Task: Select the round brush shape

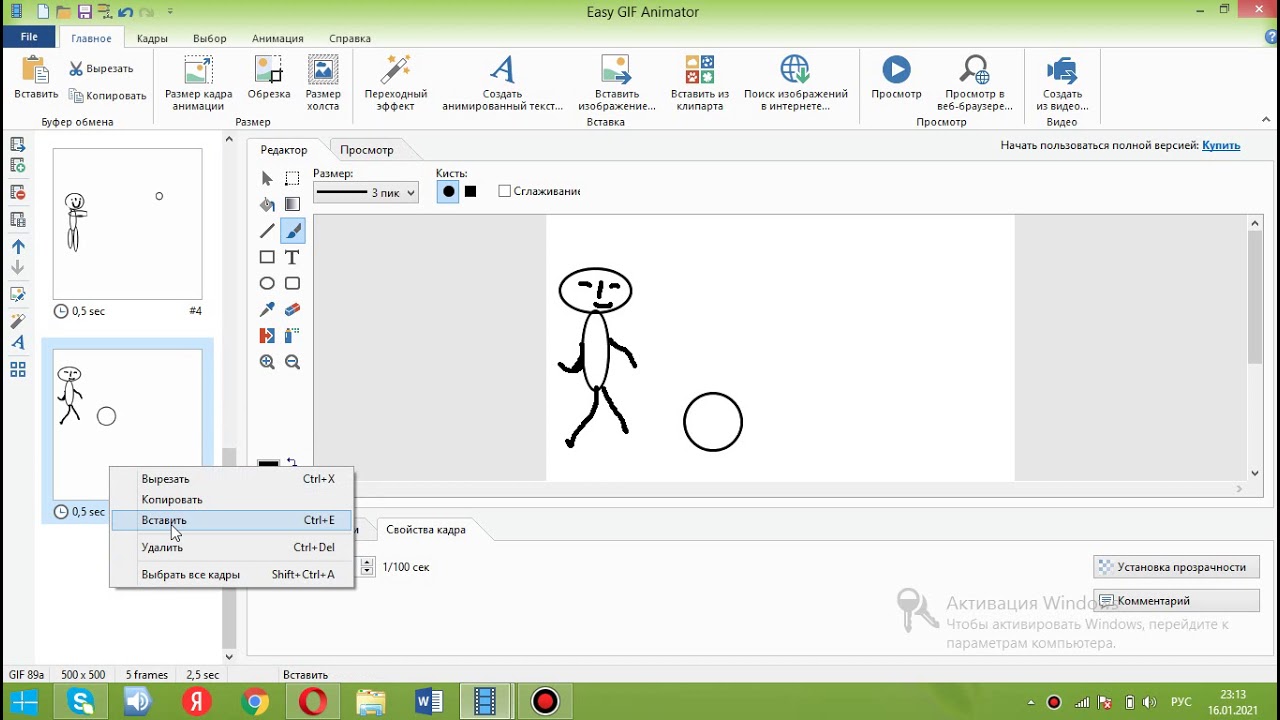Action: tap(448, 192)
